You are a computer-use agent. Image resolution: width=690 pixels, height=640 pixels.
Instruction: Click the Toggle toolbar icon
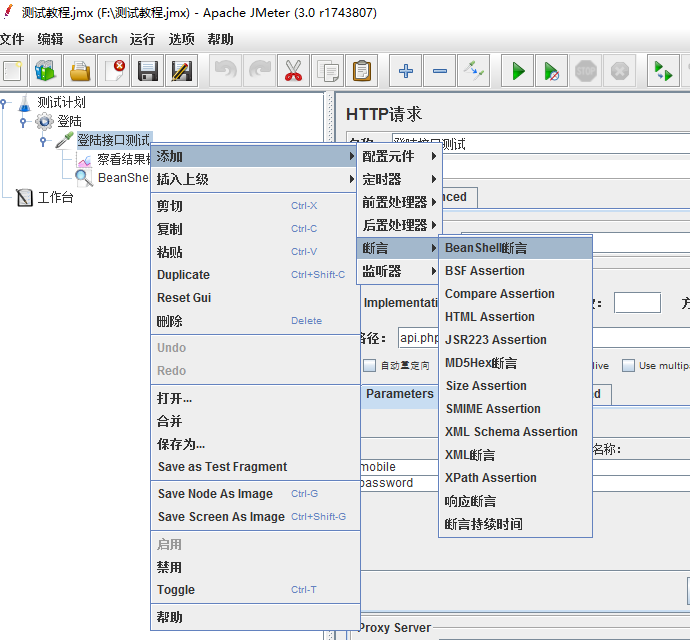point(473,70)
